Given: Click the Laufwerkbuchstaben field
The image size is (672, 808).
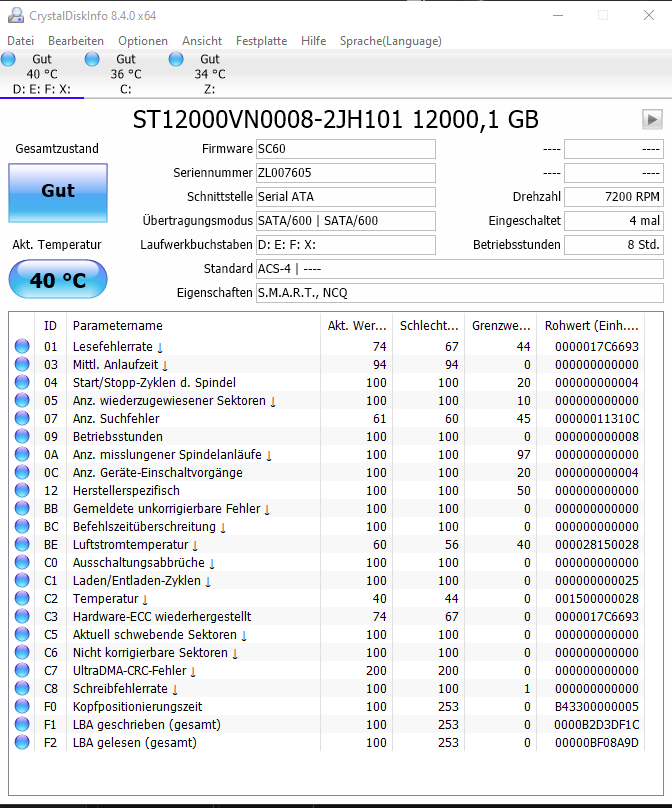Looking at the screenshot, I should [x=346, y=245].
